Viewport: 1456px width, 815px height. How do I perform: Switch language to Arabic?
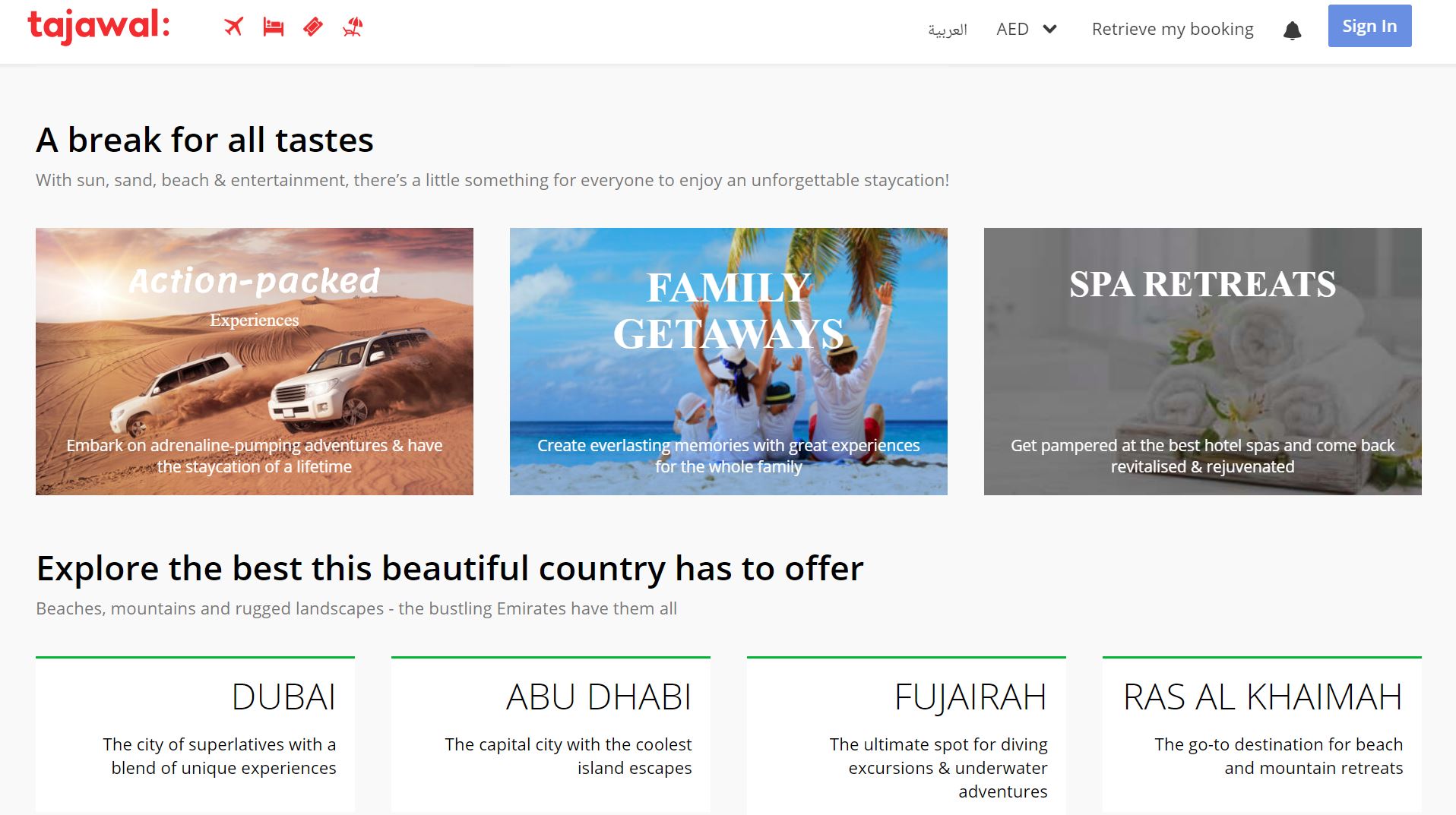(x=947, y=30)
